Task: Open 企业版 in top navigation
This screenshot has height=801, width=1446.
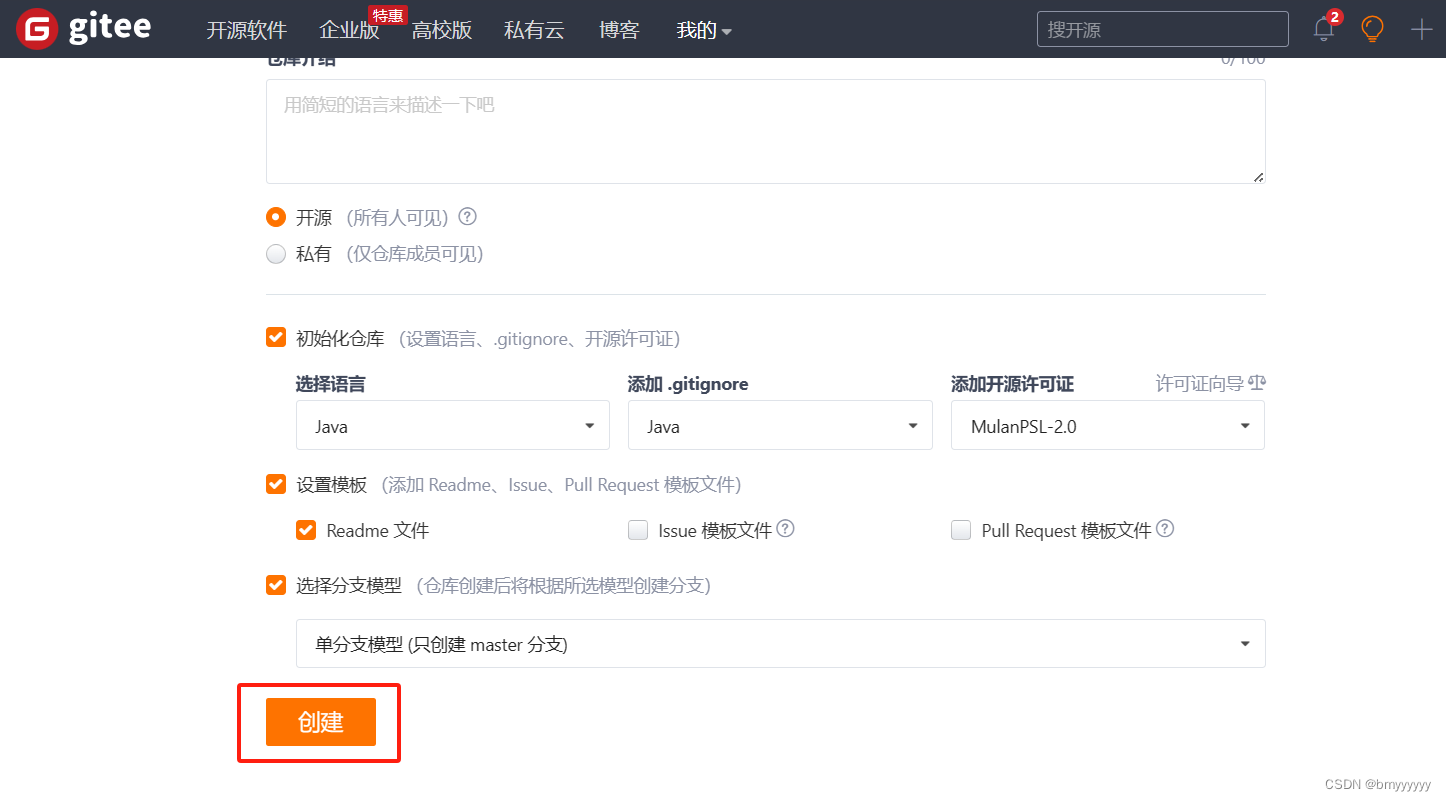Action: point(349,30)
